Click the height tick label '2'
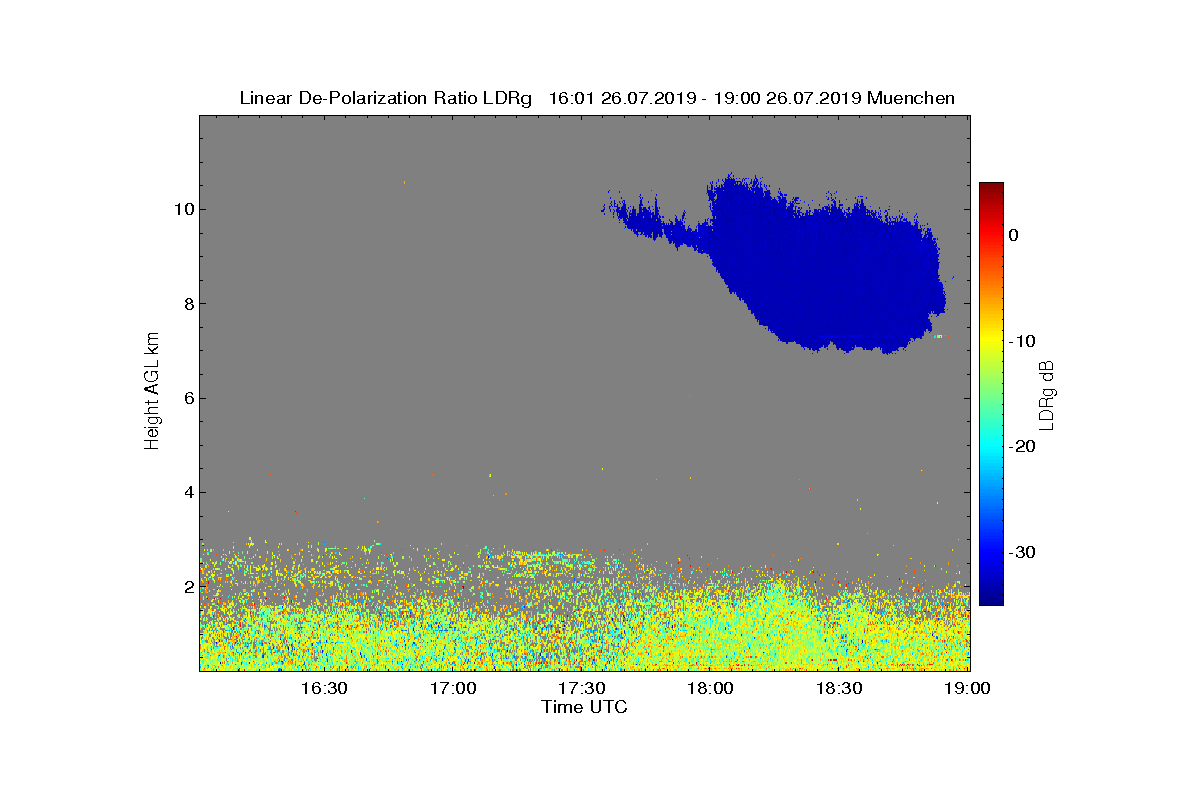This screenshot has height=800, width=1200. 188,586
